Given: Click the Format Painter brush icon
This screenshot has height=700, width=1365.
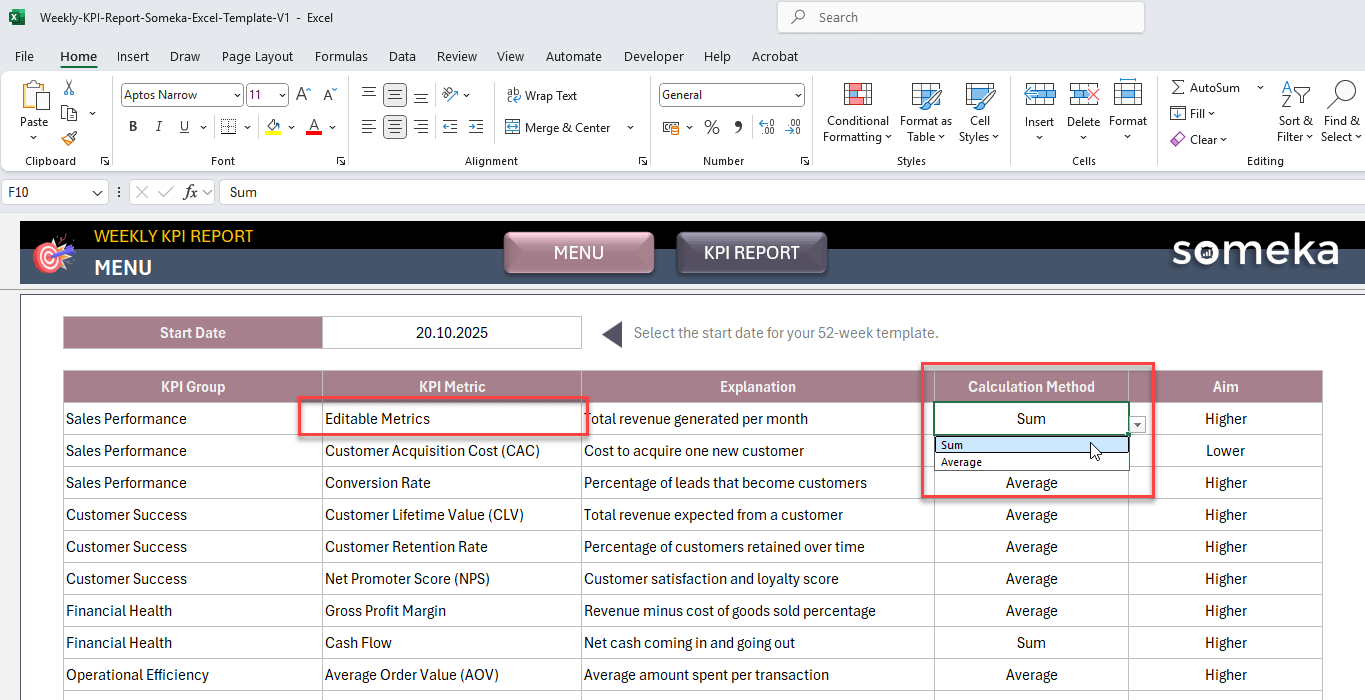Looking at the screenshot, I should point(68,138).
